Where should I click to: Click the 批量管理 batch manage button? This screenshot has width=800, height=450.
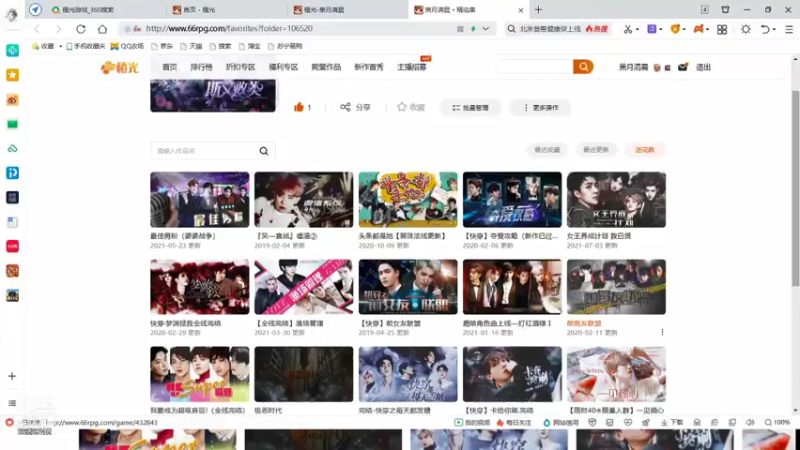coord(470,108)
